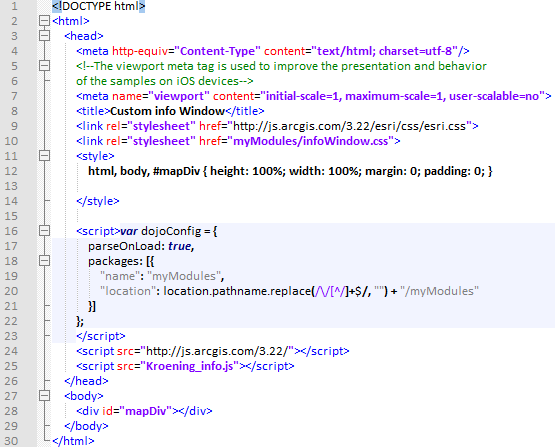
Task: Click the #mapDiv CSS rule on line 12
Action: 290,171
